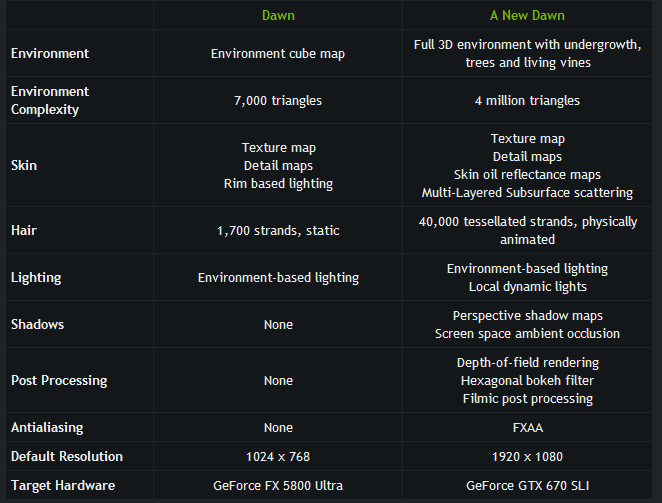Click the "Dawn" column header
The width and height of the screenshot is (662, 503).
coord(277,16)
